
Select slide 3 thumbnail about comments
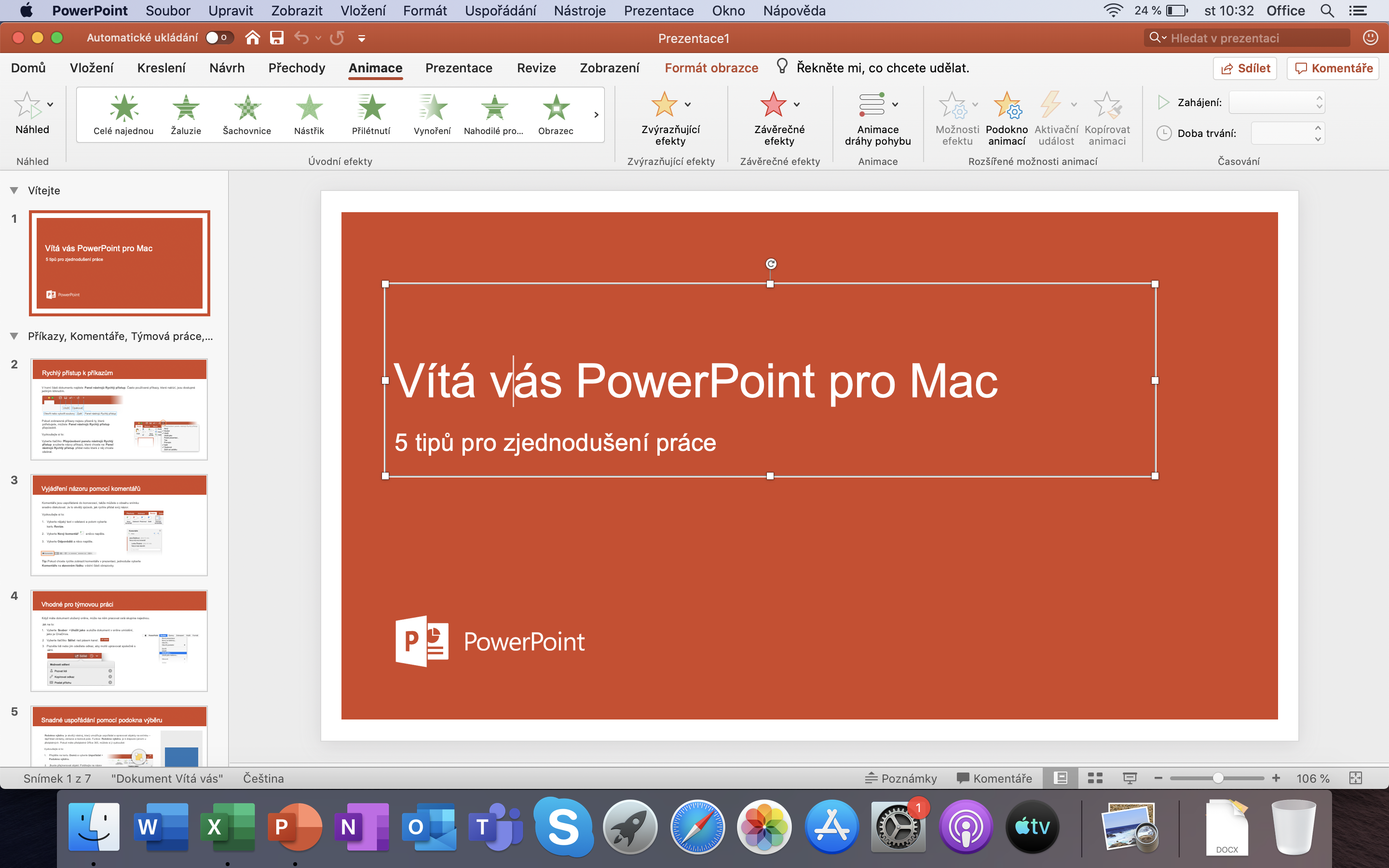coord(119,525)
